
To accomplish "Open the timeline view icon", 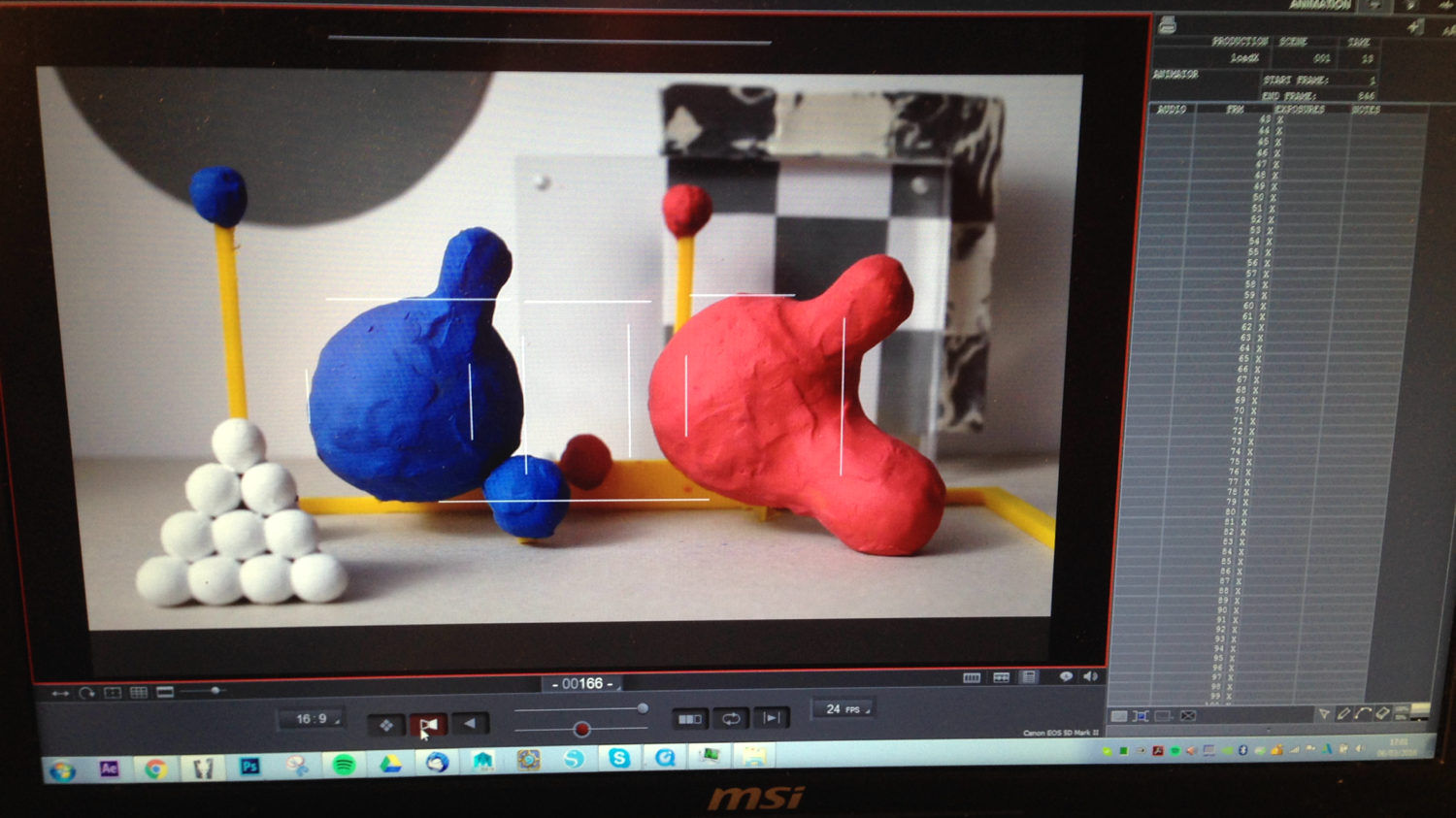I will [x=972, y=677].
